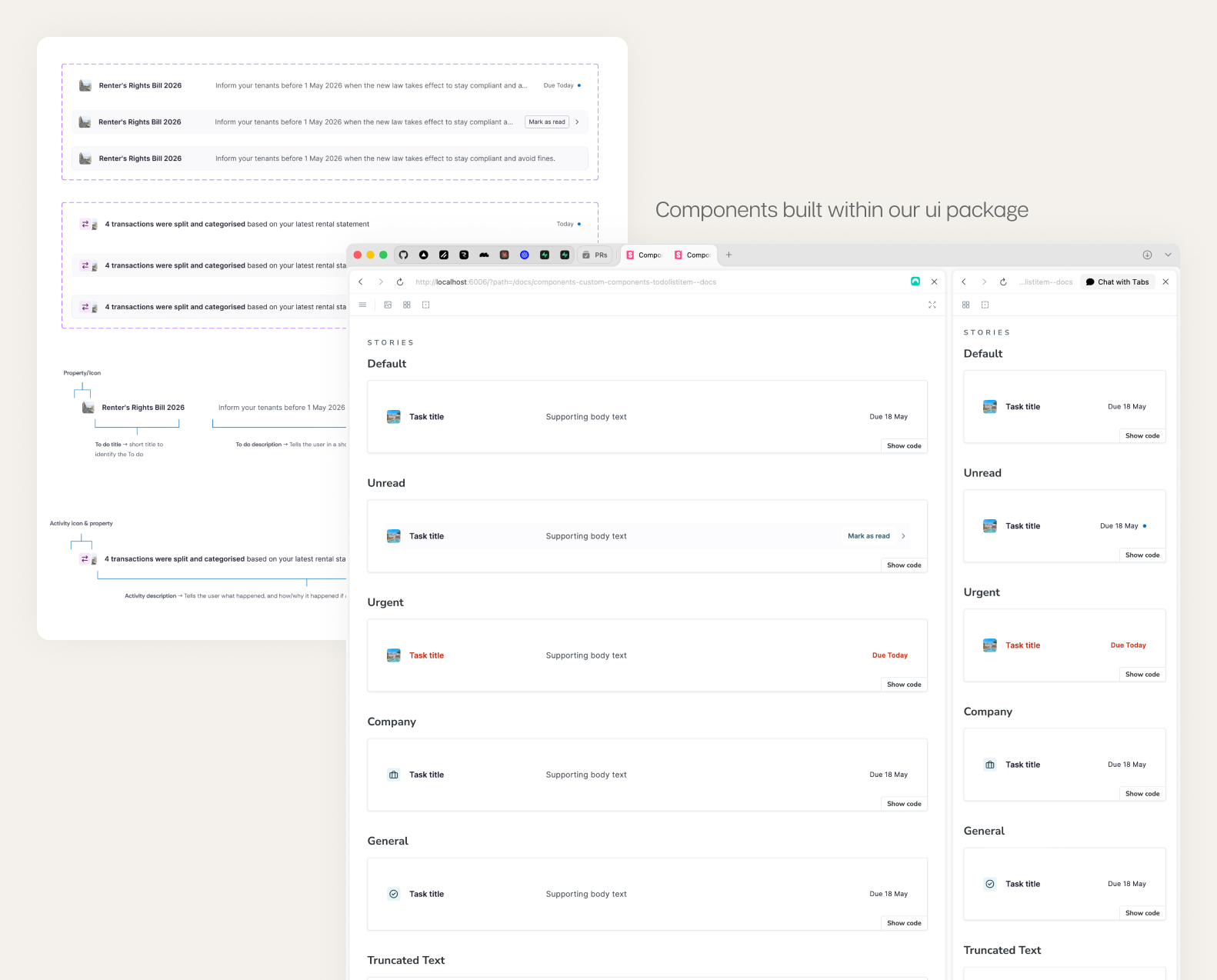Image resolution: width=1217 pixels, height=980 pixels.
Task: Go forward in the right browser pane
Action: [984, 282]
